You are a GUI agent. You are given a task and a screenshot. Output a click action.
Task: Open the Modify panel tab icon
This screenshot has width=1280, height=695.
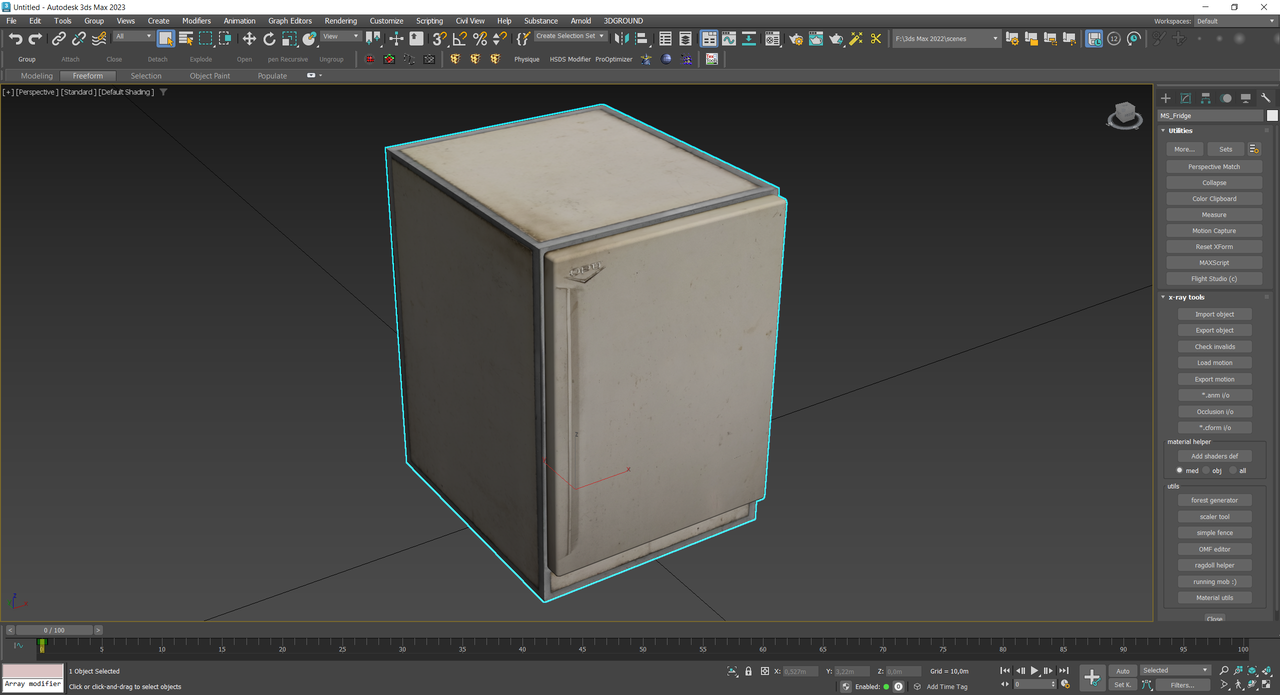point(1185,98)
